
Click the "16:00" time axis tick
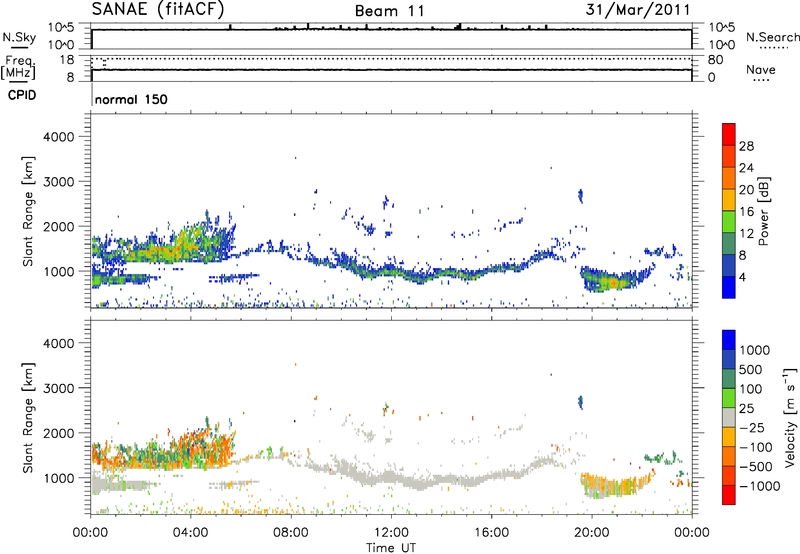pyautogui.click(x=491, y=533)
